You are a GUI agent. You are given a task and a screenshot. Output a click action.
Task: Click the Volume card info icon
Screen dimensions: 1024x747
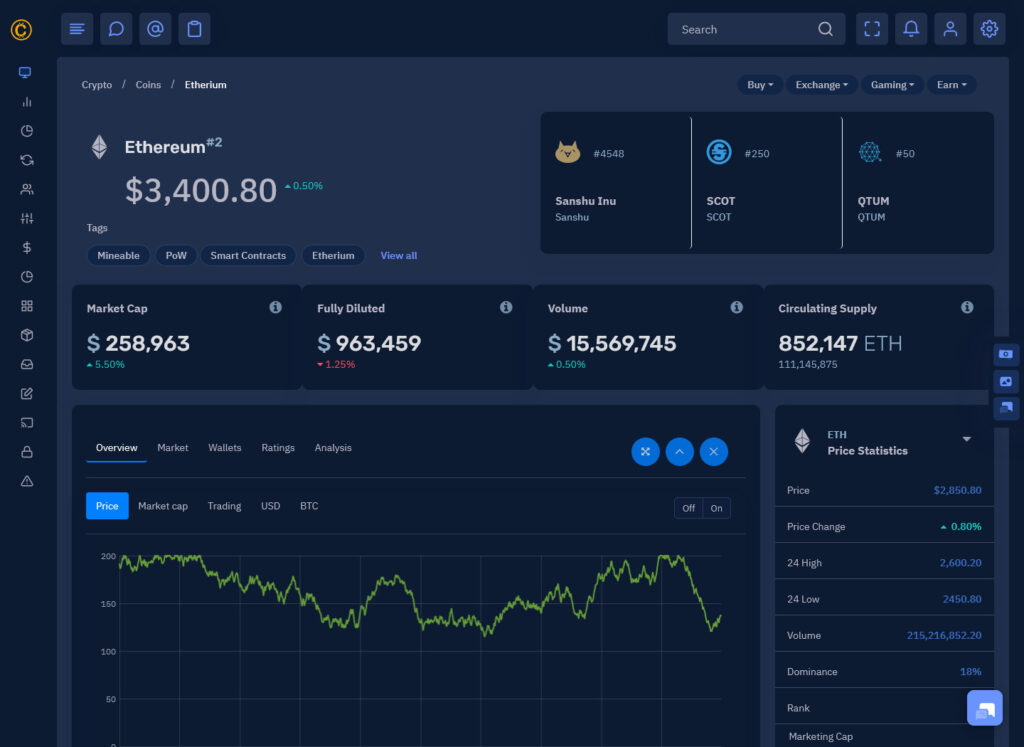(x=737, y=307)
